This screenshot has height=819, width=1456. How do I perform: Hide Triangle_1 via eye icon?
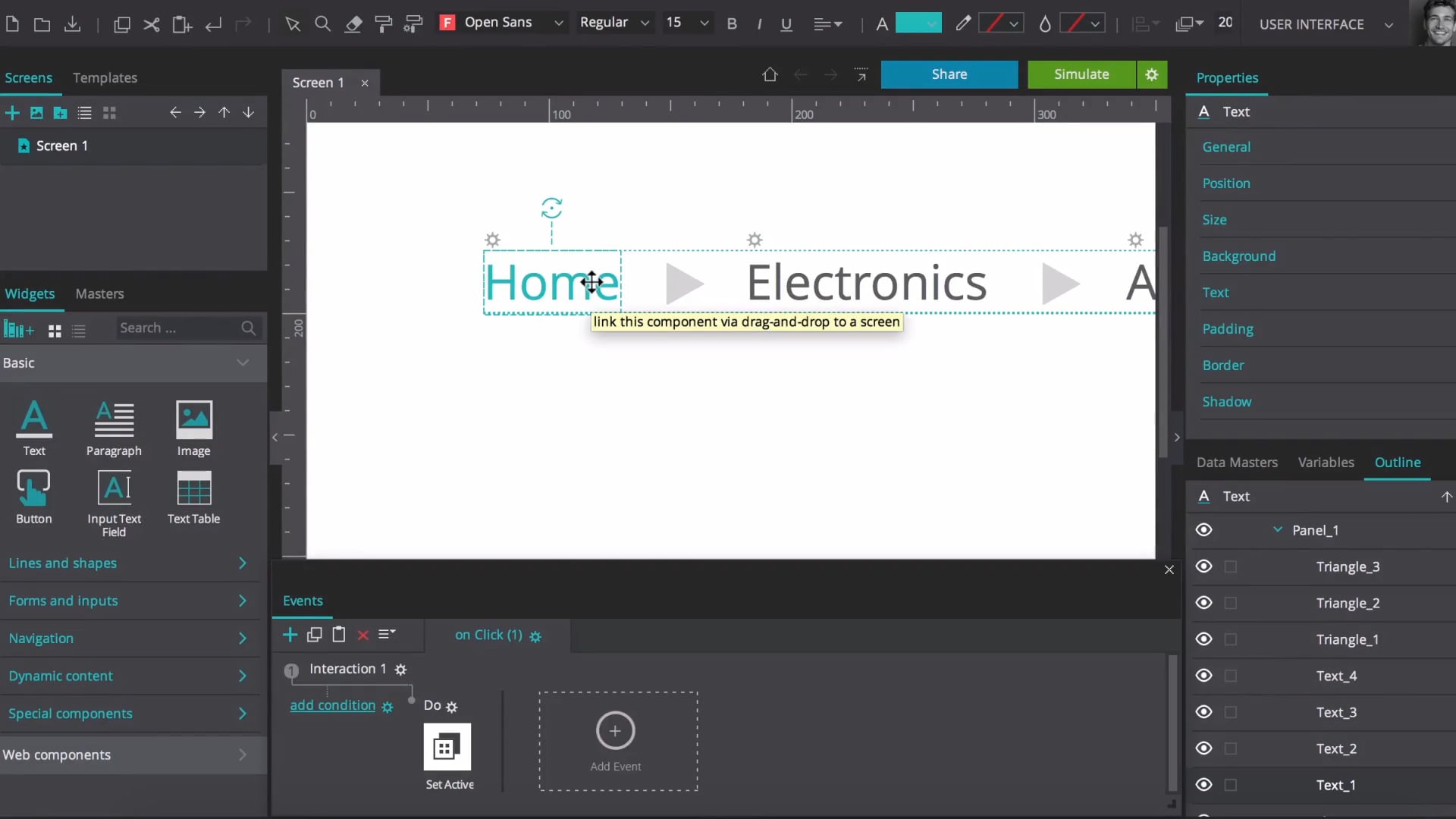(x=1203, y=639)
